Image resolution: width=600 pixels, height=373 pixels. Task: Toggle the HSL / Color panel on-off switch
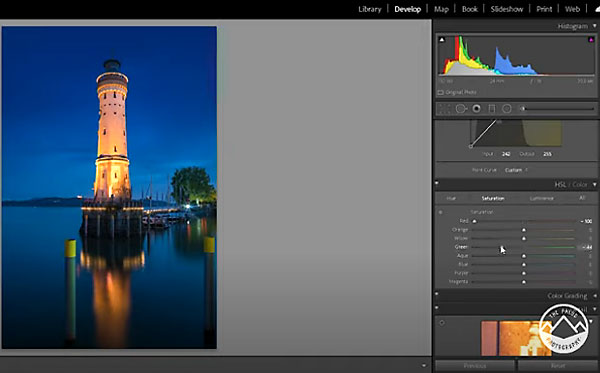click(x=437, y=184)
